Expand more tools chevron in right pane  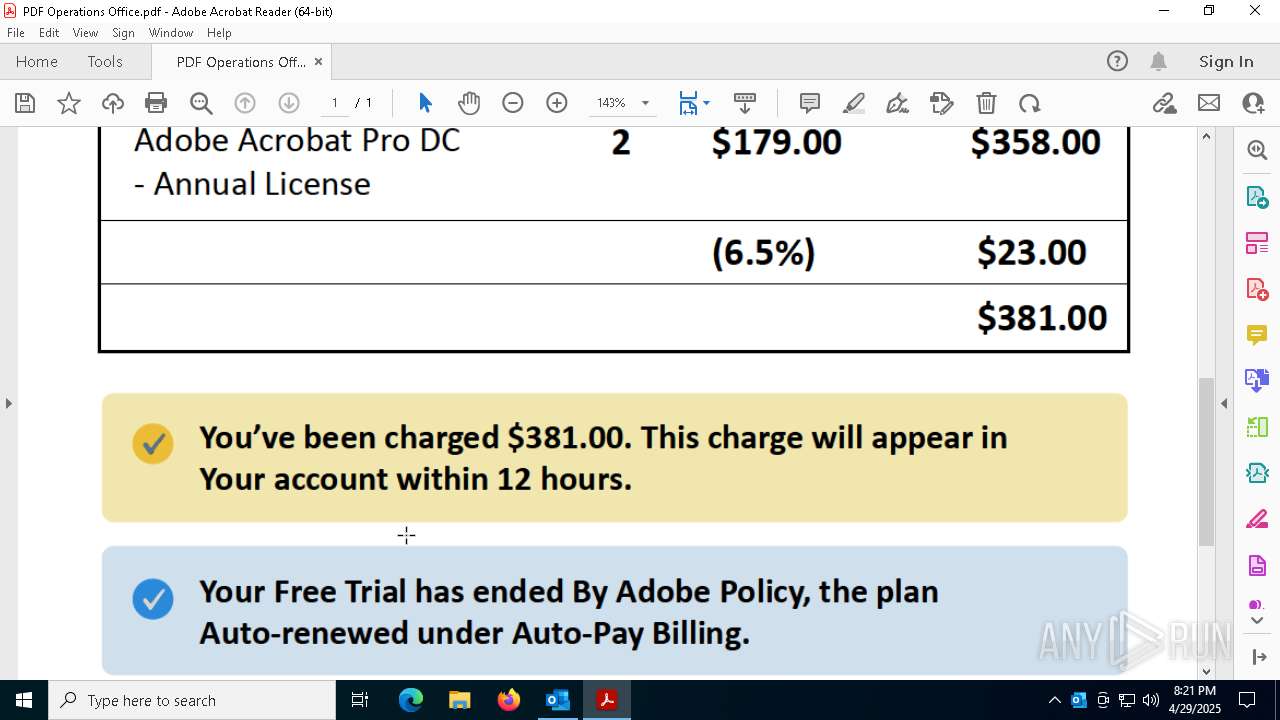tap(1257, 621)
